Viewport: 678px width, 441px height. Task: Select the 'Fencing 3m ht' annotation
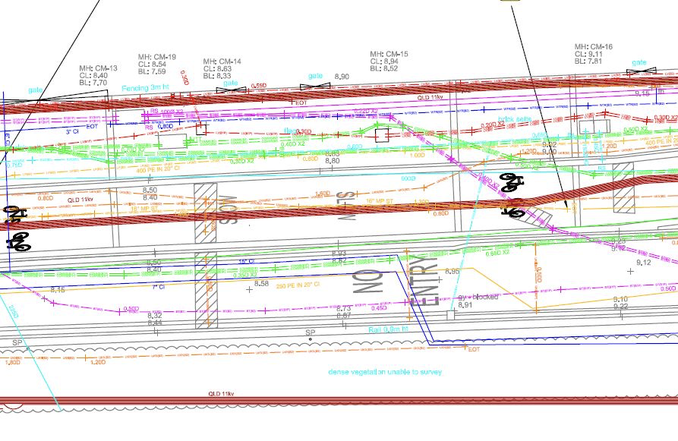(x=145, y=88)
